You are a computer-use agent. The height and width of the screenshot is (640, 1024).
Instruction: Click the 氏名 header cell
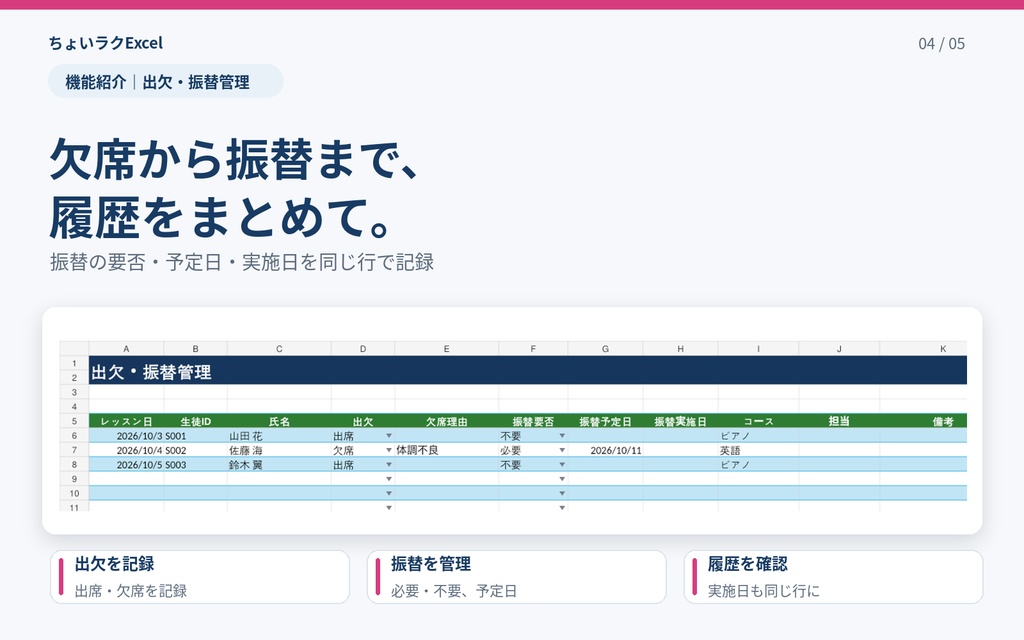279,421
